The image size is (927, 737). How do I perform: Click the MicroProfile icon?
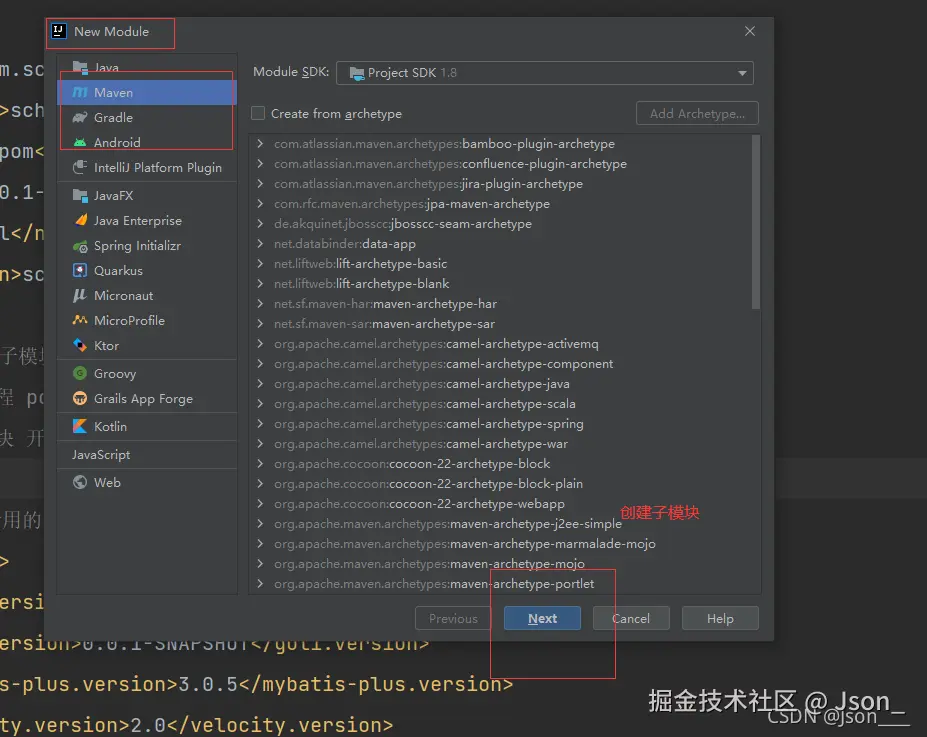coord(80,320)
